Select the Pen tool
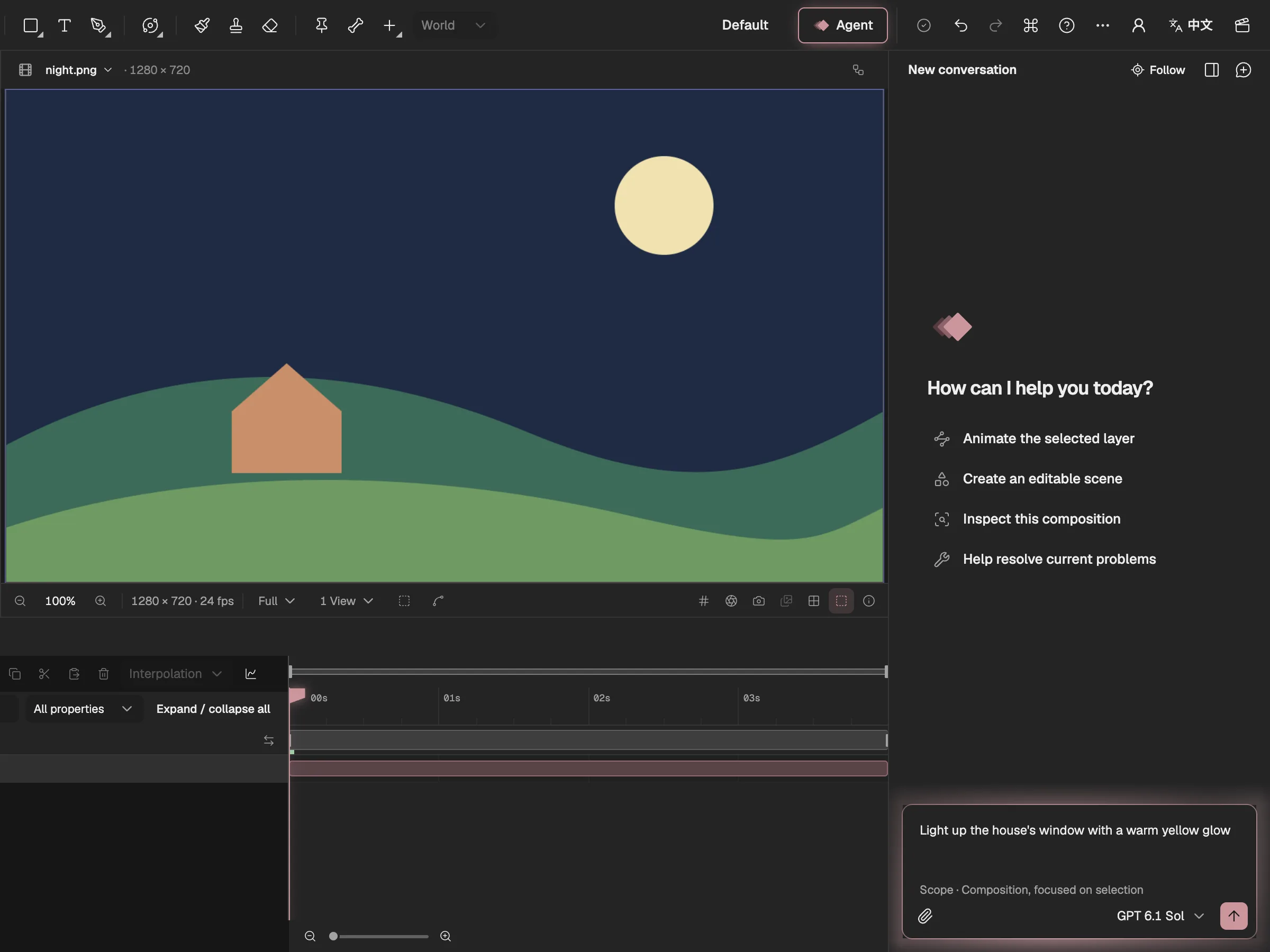This screenshot has width=1270, height=952. coord(99,25)
